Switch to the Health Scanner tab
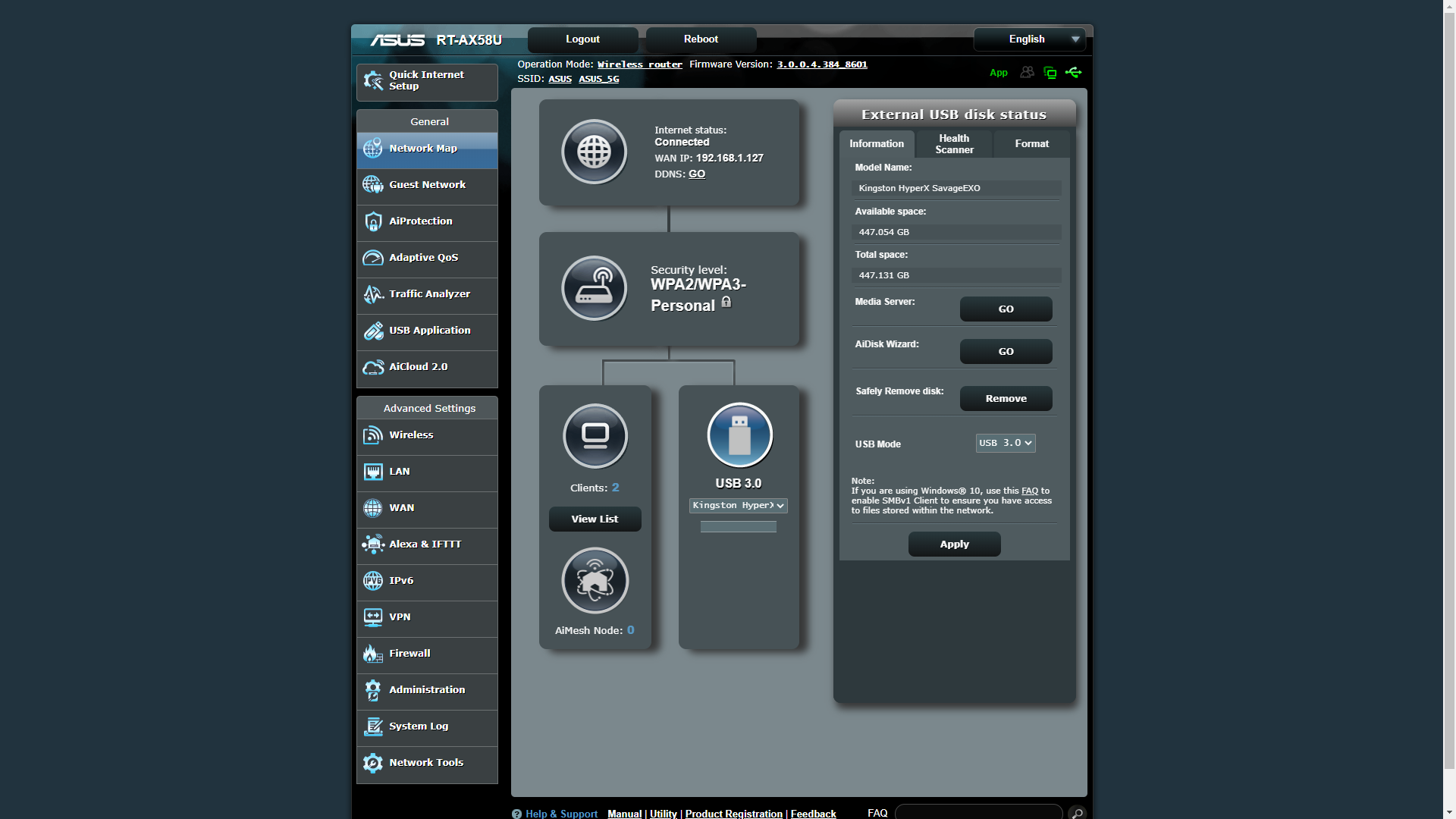This screenshot has width=1456, height=819. (x=954, y=144)
